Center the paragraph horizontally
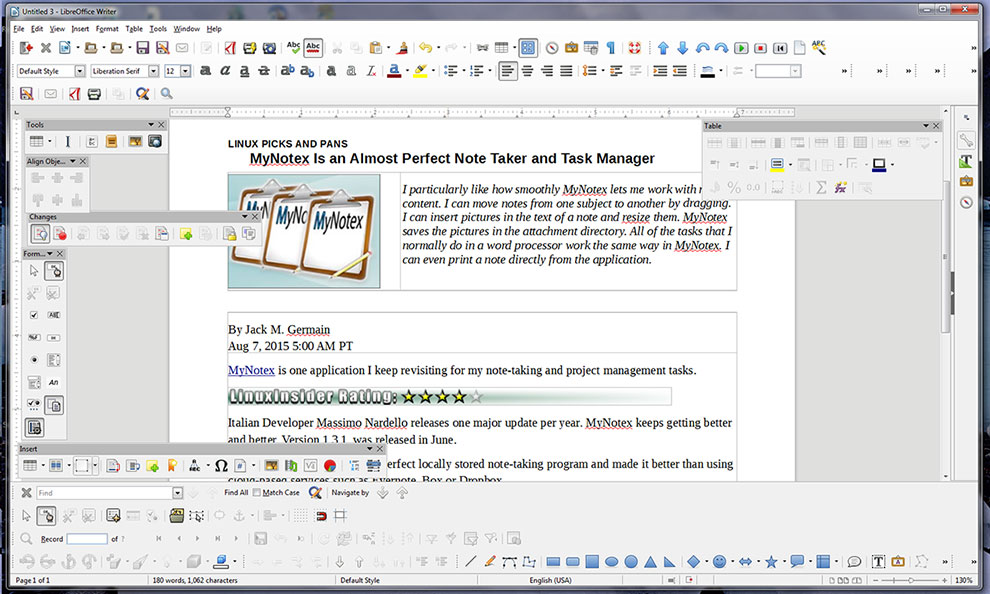The width and height of the screenshot is (990, 594). point(527,71)
